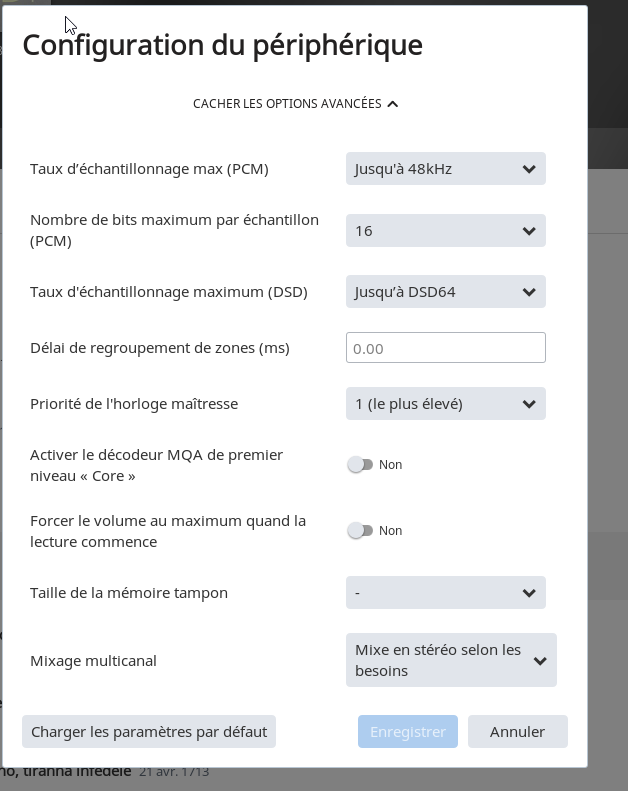Click the arrow icon of the '16' bits selector

tap(529, 231)
